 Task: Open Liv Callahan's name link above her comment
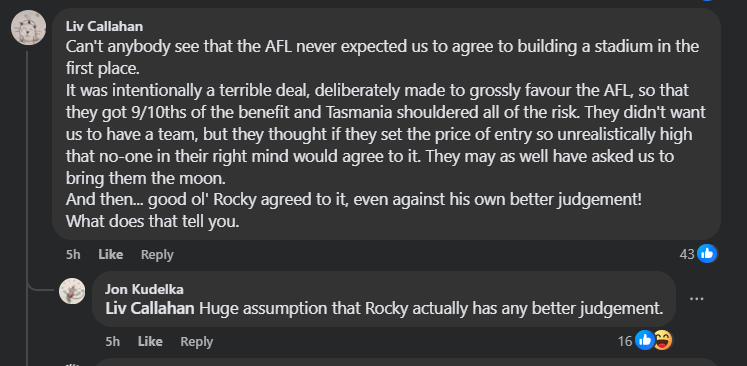click(x=104, y=26)
